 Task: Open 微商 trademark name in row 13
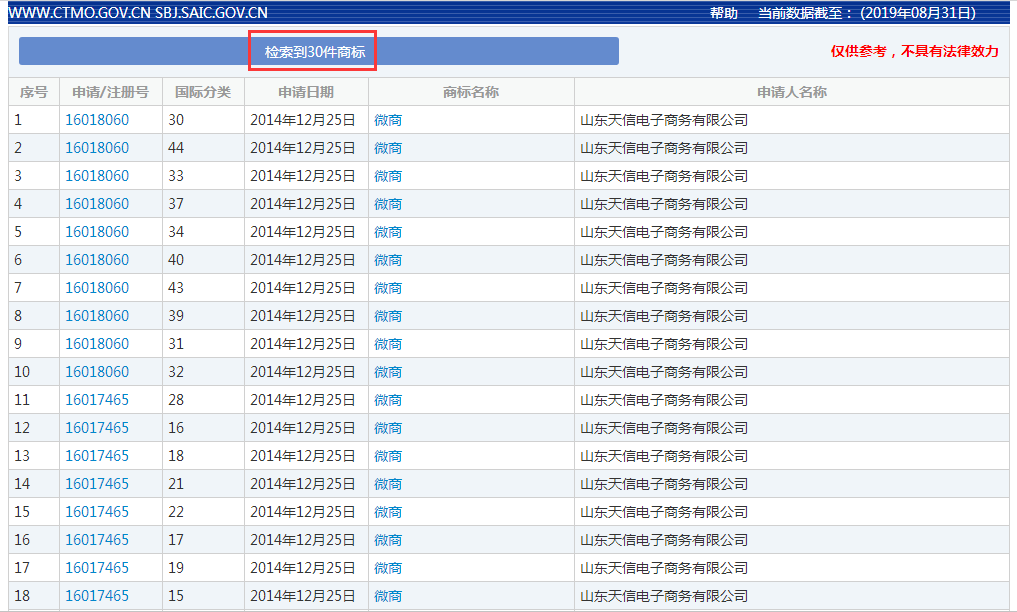pos(388,456)
